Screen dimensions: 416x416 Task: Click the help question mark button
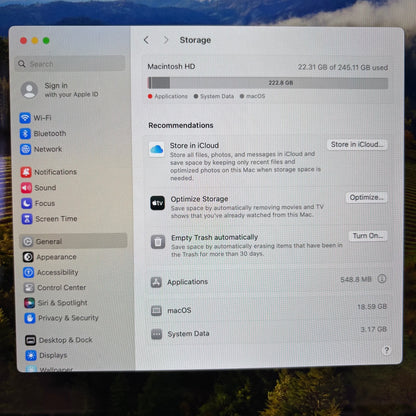pos(386,350)
